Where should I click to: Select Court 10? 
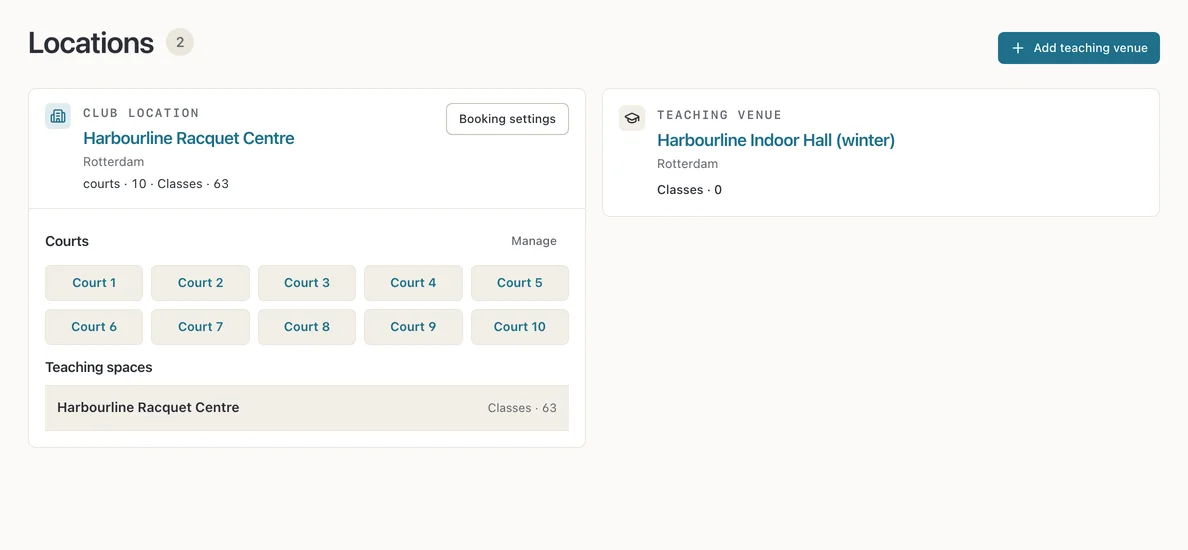coord(520,327)
